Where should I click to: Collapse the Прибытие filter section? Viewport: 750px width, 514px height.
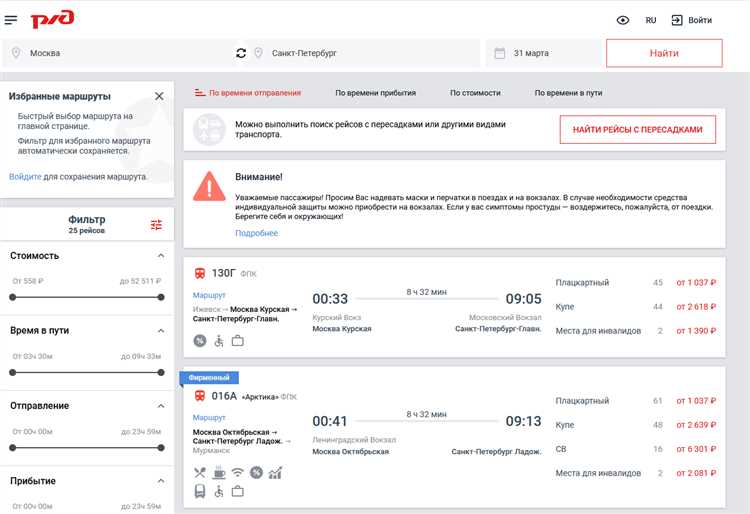(x=161, y=481)
